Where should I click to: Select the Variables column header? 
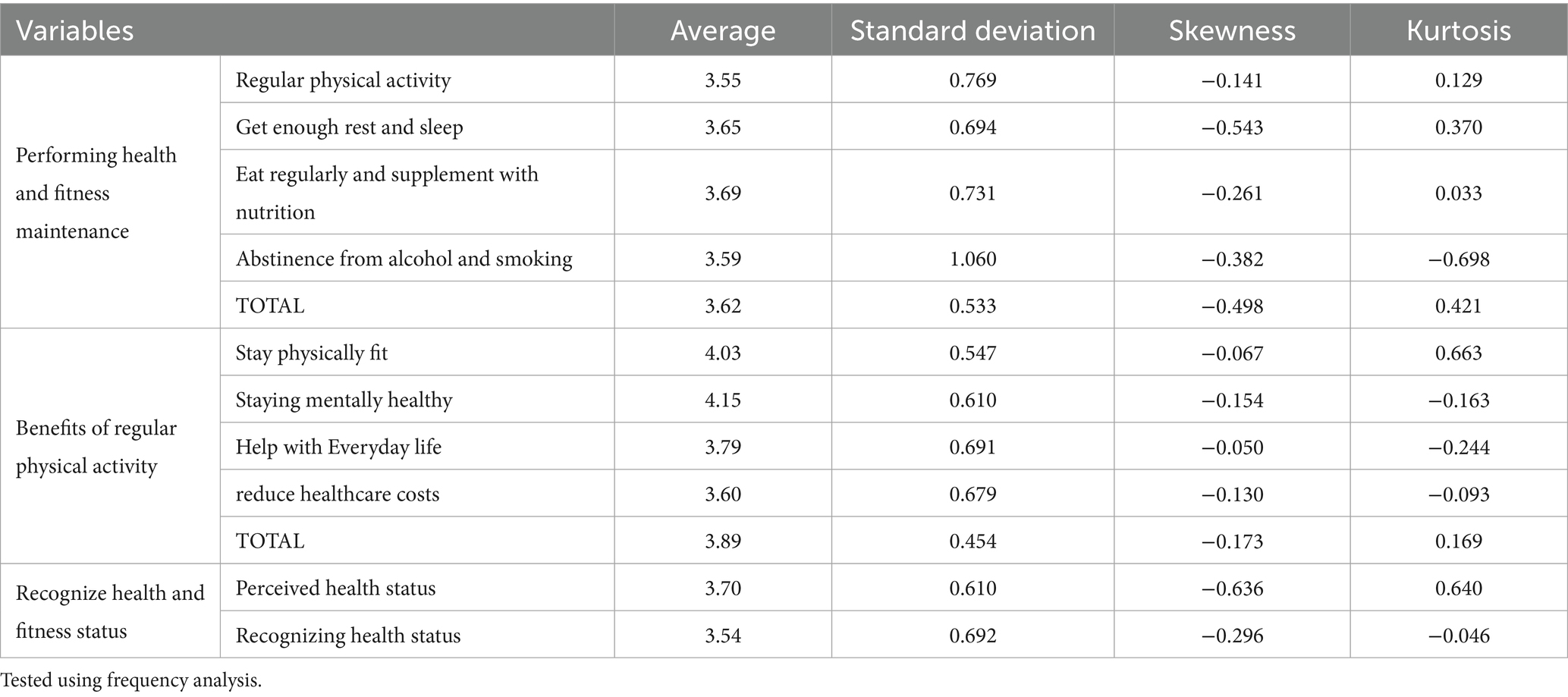pyautogui.click(x=306, y=29)
